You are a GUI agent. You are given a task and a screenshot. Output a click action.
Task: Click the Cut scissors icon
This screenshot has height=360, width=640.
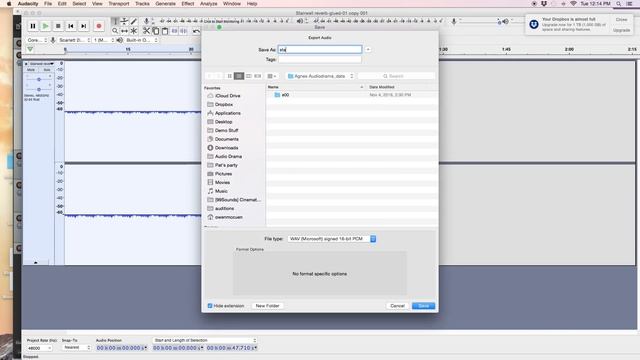point(146,31)
